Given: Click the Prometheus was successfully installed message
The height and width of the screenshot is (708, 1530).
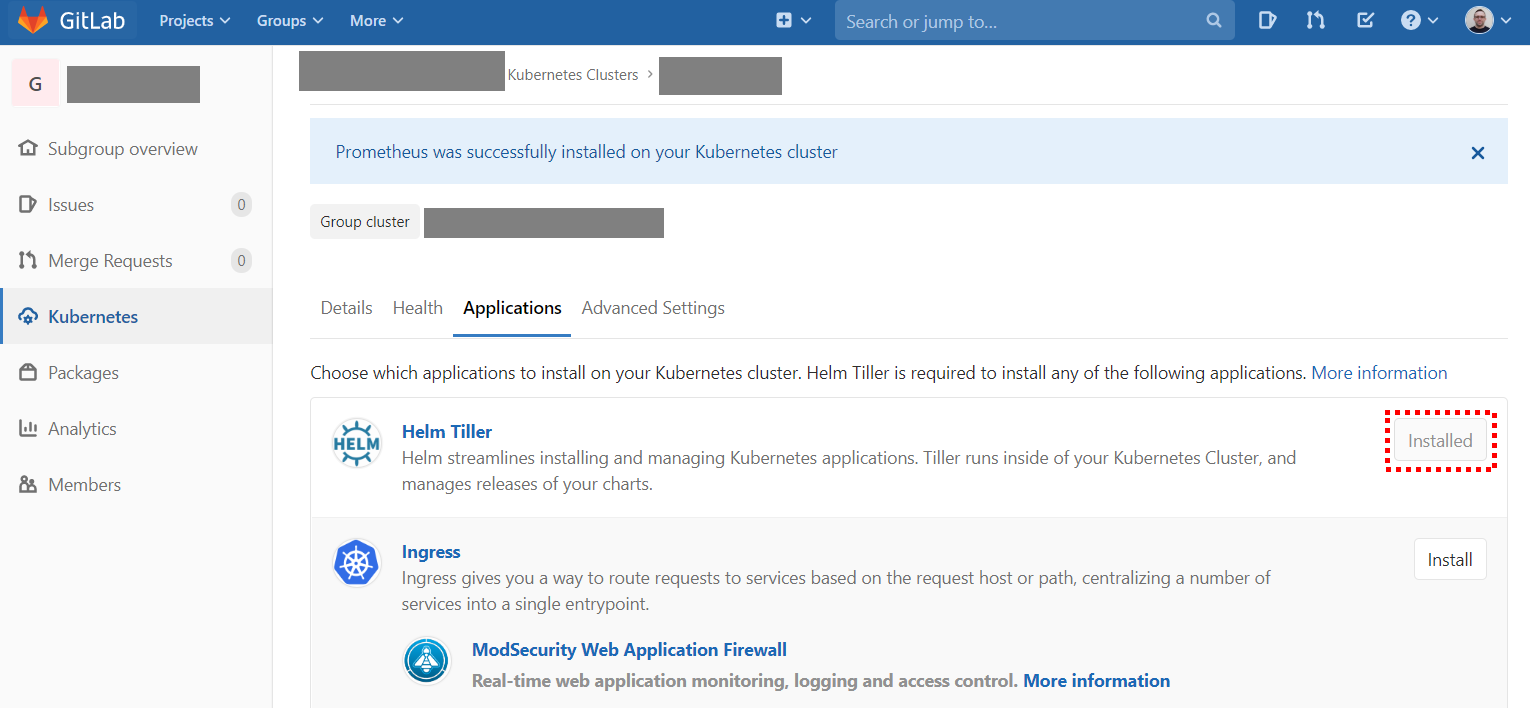Looking at the screenshot, I should pyautogui.click(x=587, y=153).
